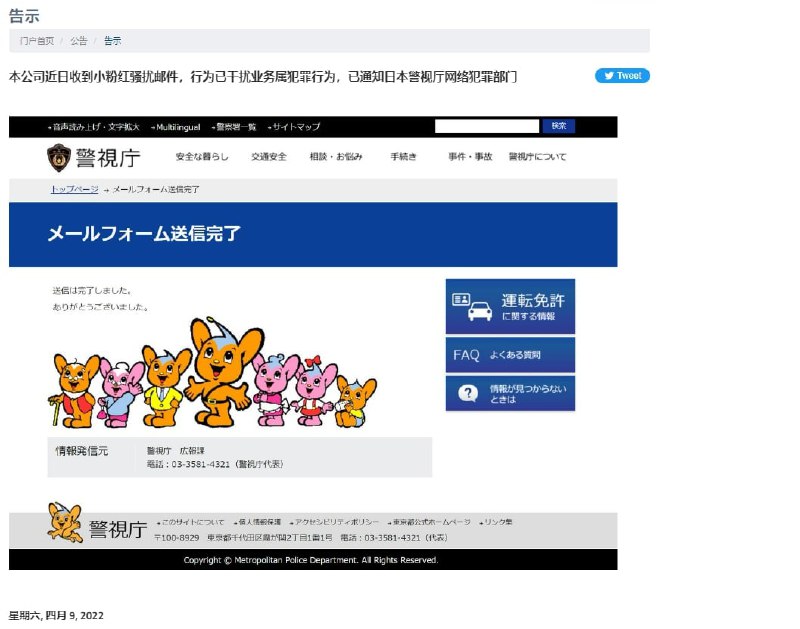The height and width of the screenshot is (629, 800).
Task: Click the search text field in header
Action: click(487, 126)
